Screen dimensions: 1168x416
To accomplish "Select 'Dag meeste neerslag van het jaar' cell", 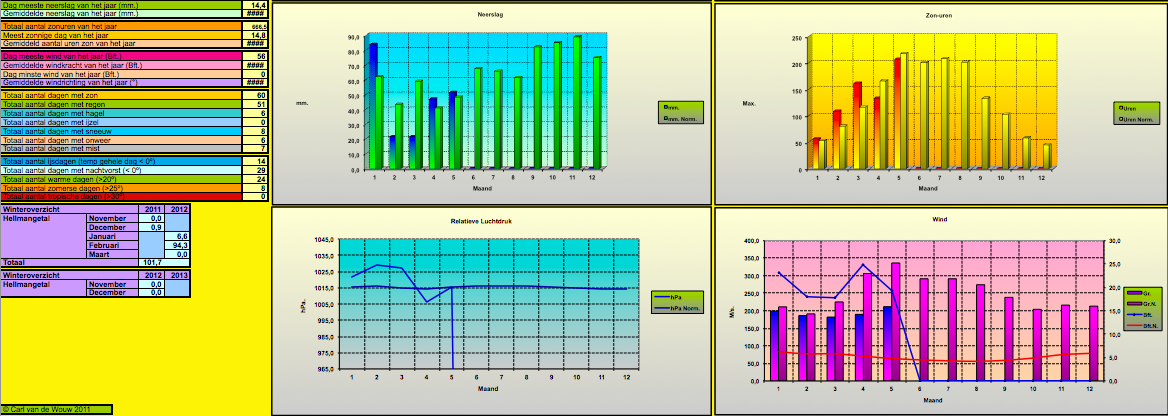I will (121, 4).
